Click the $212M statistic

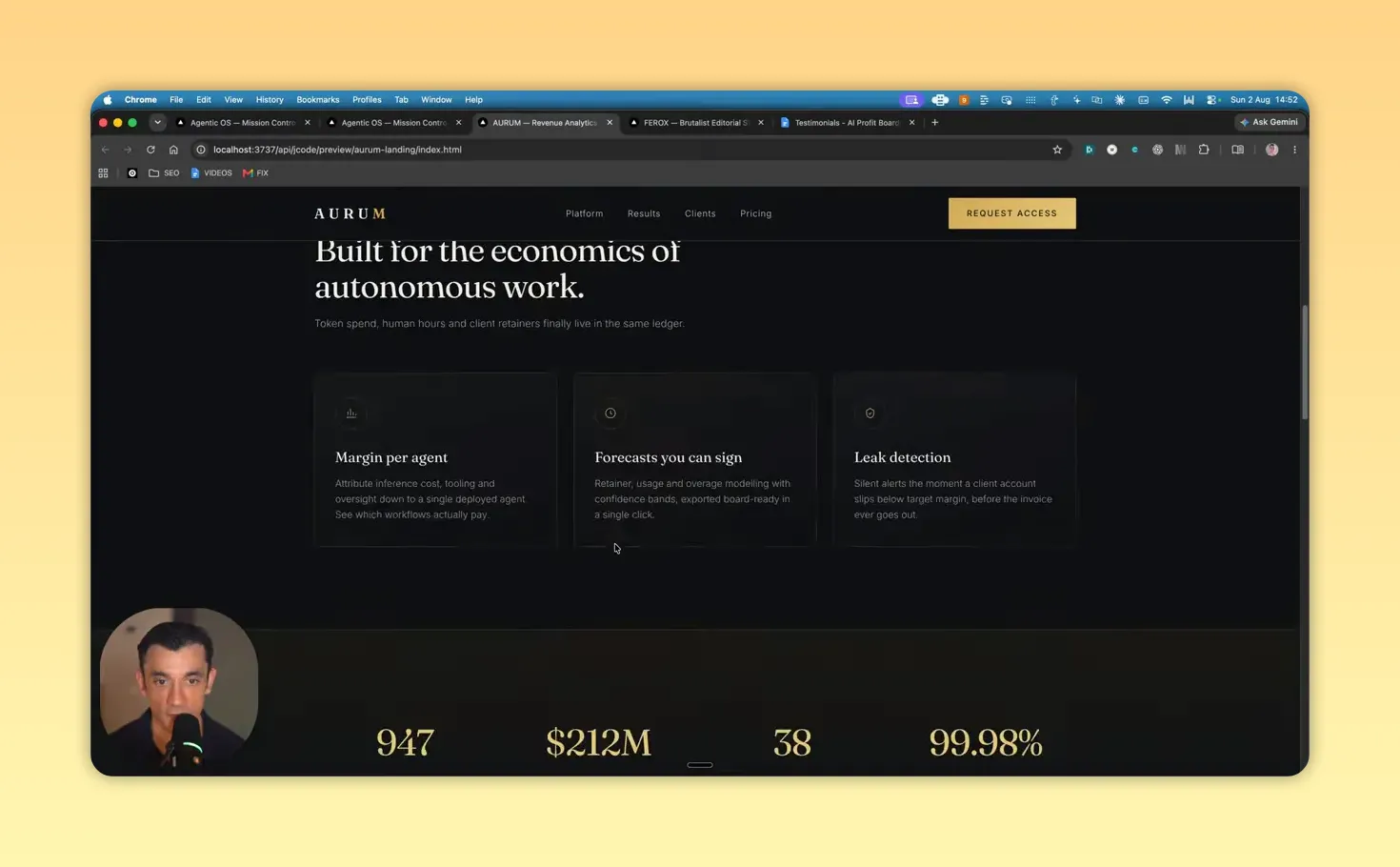point(598,742)
